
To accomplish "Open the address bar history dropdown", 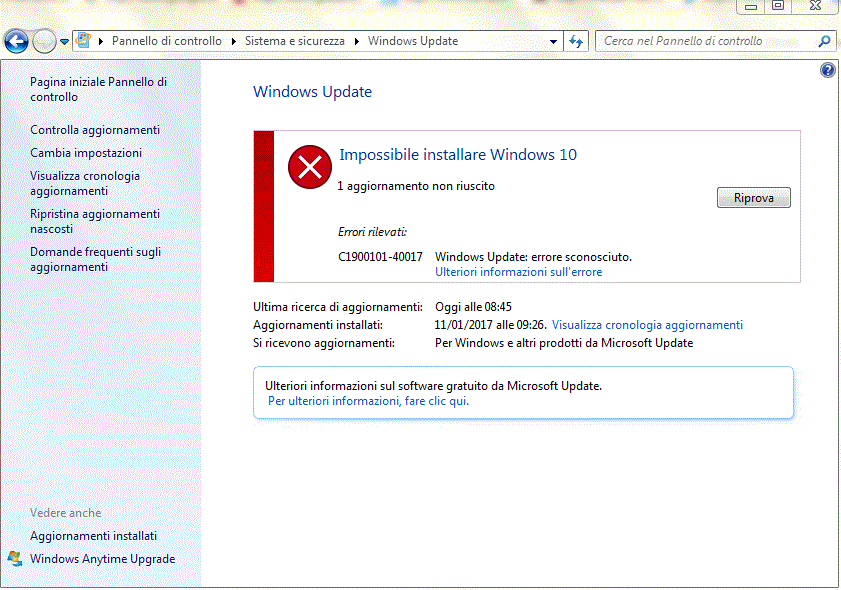I will 554,41.
